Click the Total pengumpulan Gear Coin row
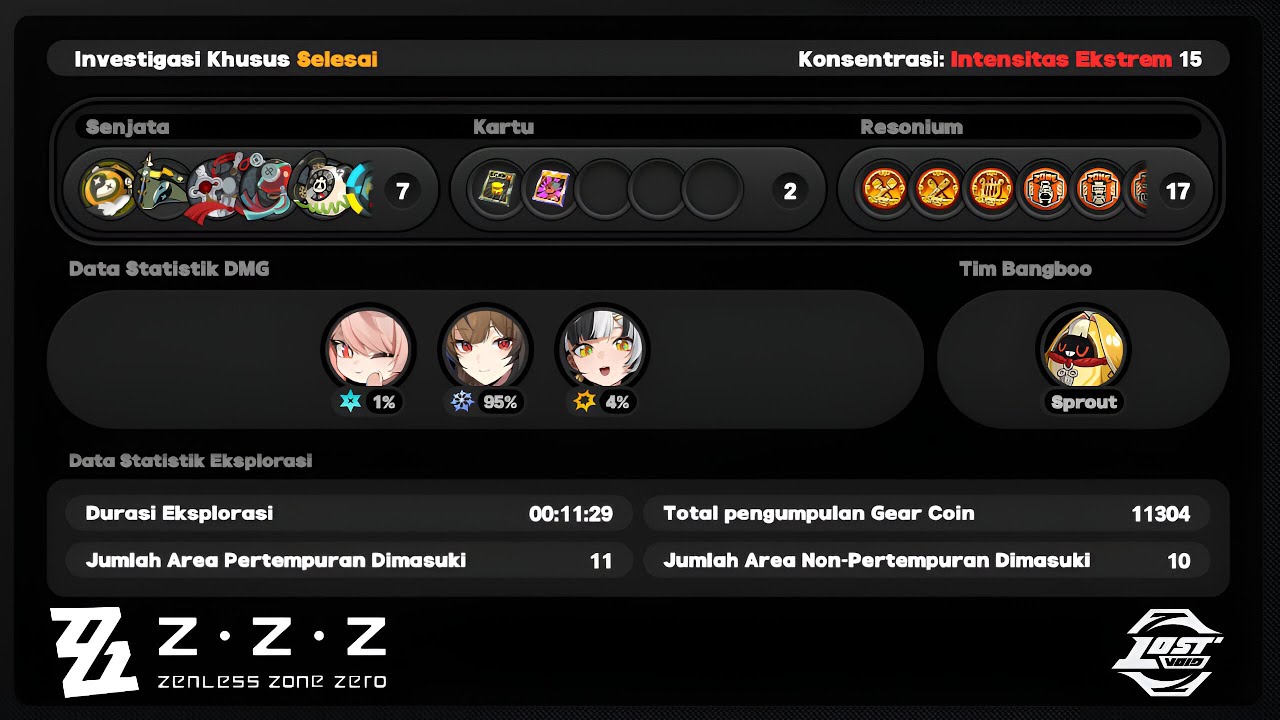 (926, 514)
